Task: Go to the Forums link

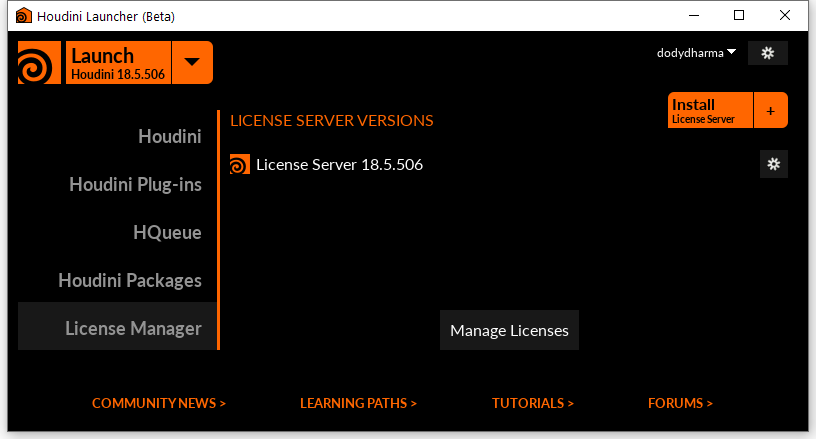Action: point(680,403)
